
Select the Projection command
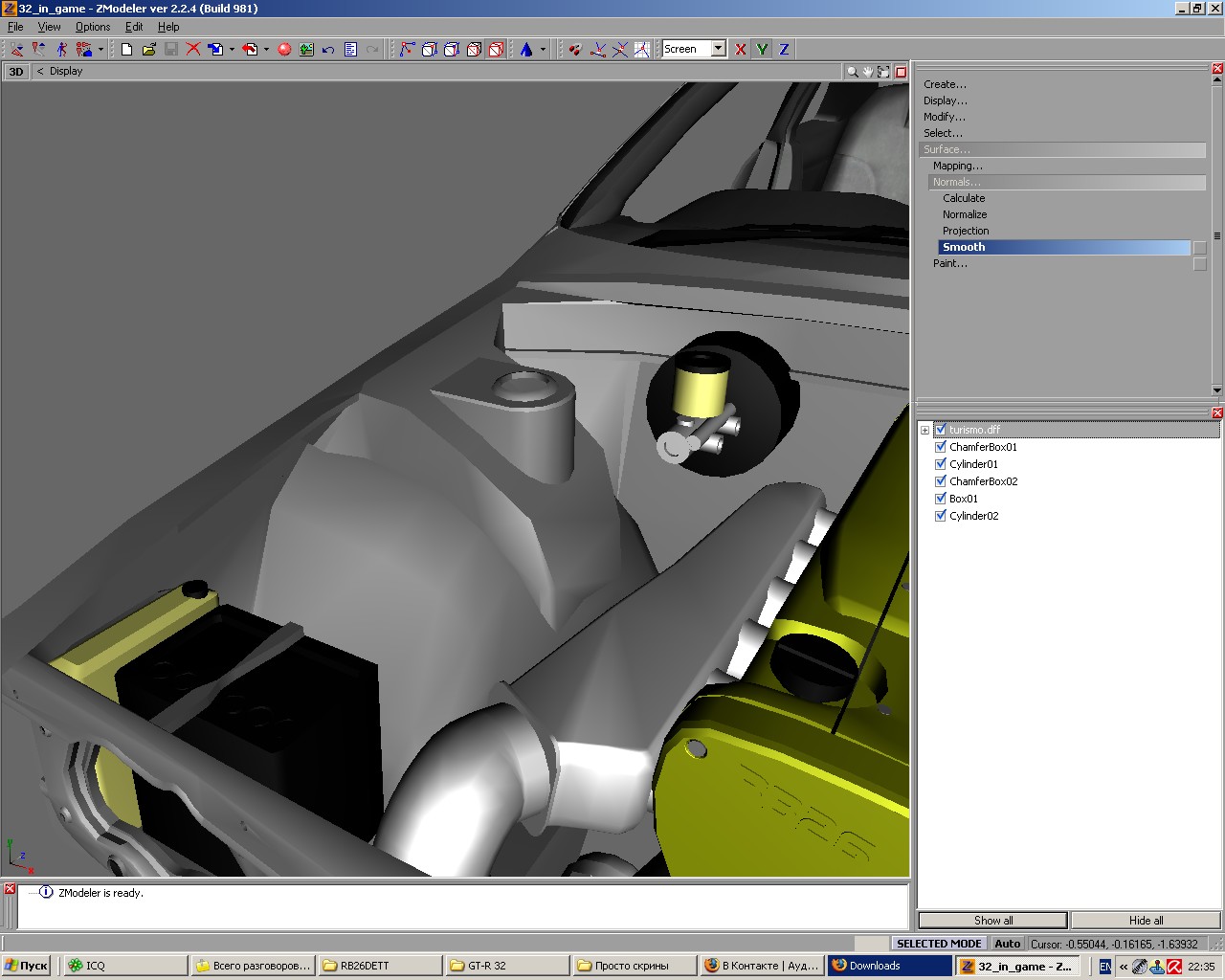[966, 231]
